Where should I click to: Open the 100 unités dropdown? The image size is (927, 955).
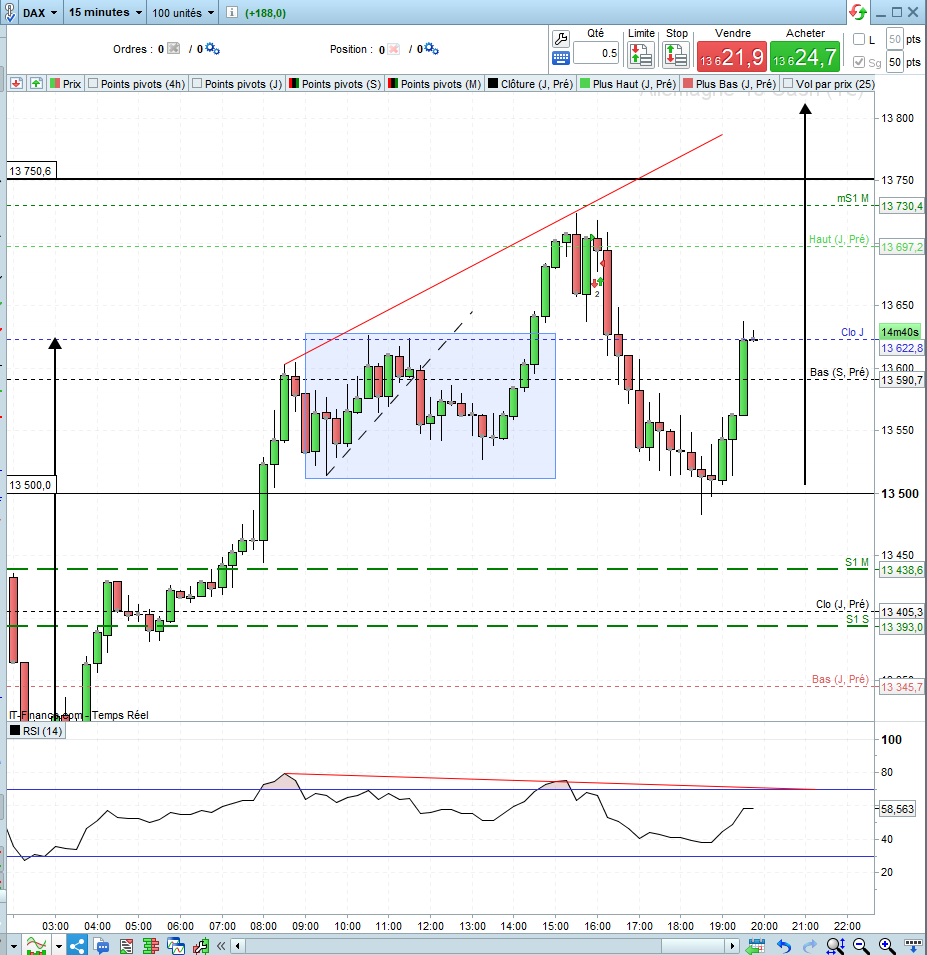(183, 13)
